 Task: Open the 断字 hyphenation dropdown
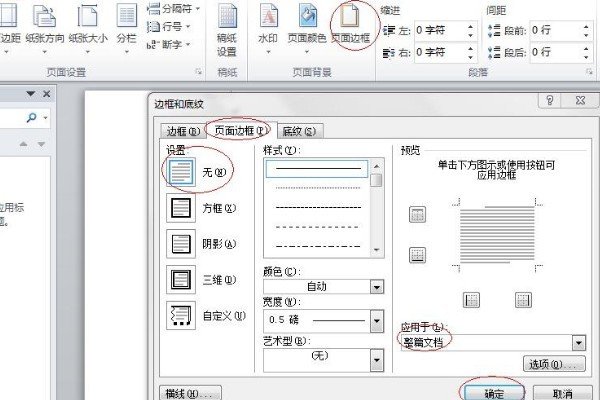[169, 44]
